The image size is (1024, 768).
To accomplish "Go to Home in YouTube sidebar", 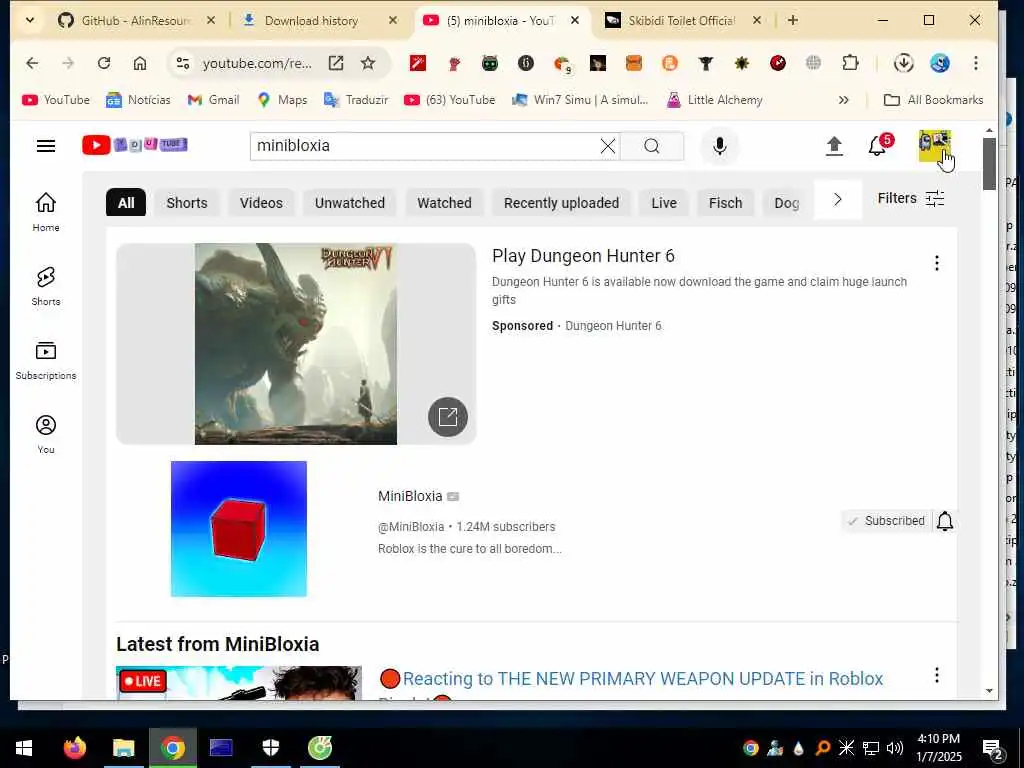I will pyautogui.click(x=46, y=212).
